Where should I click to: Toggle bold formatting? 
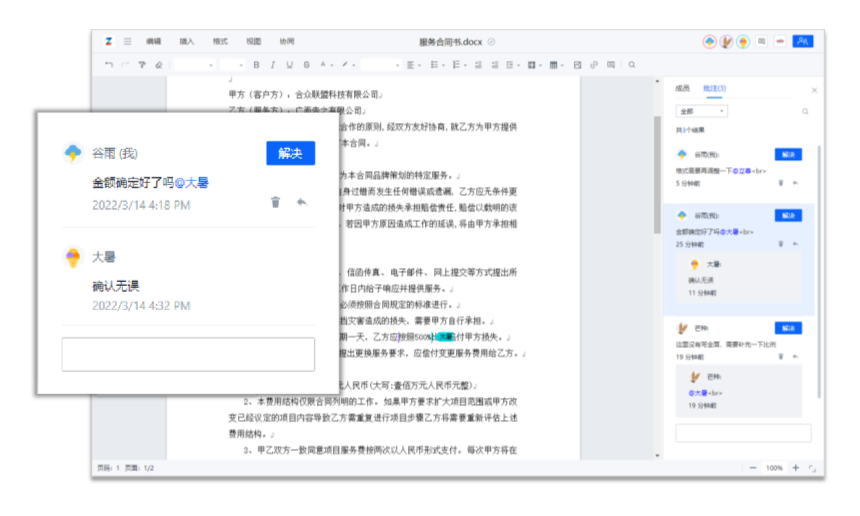tap(256, 65)
